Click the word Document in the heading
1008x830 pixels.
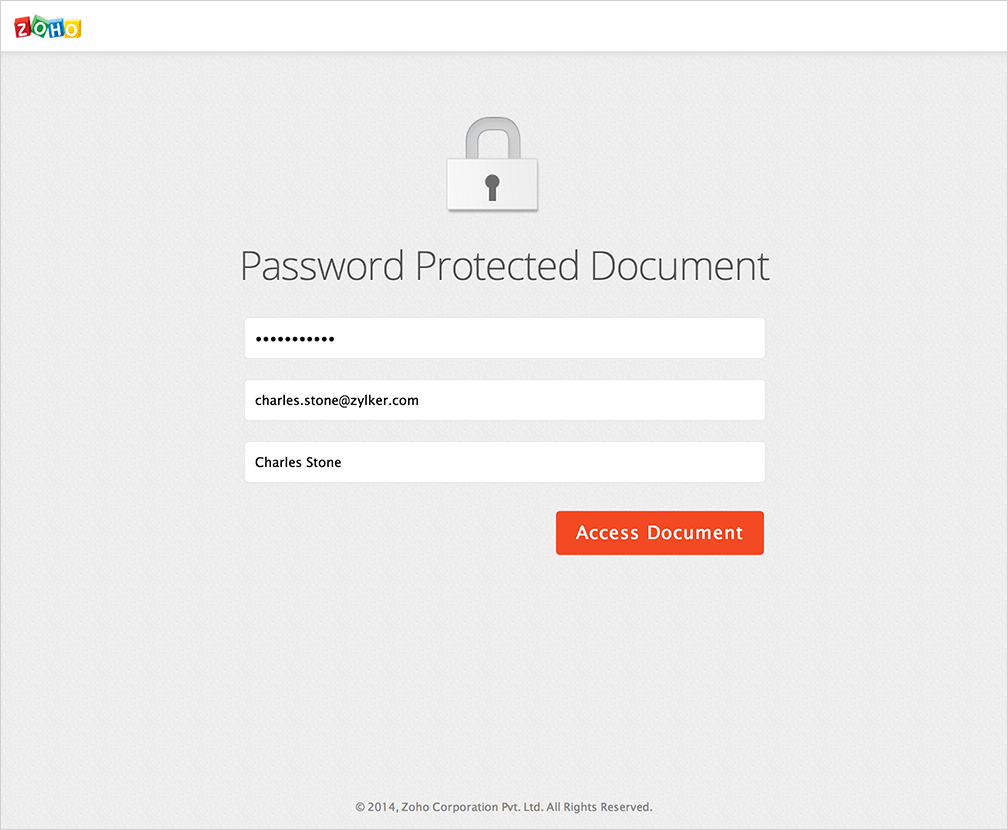pos(680,267)
